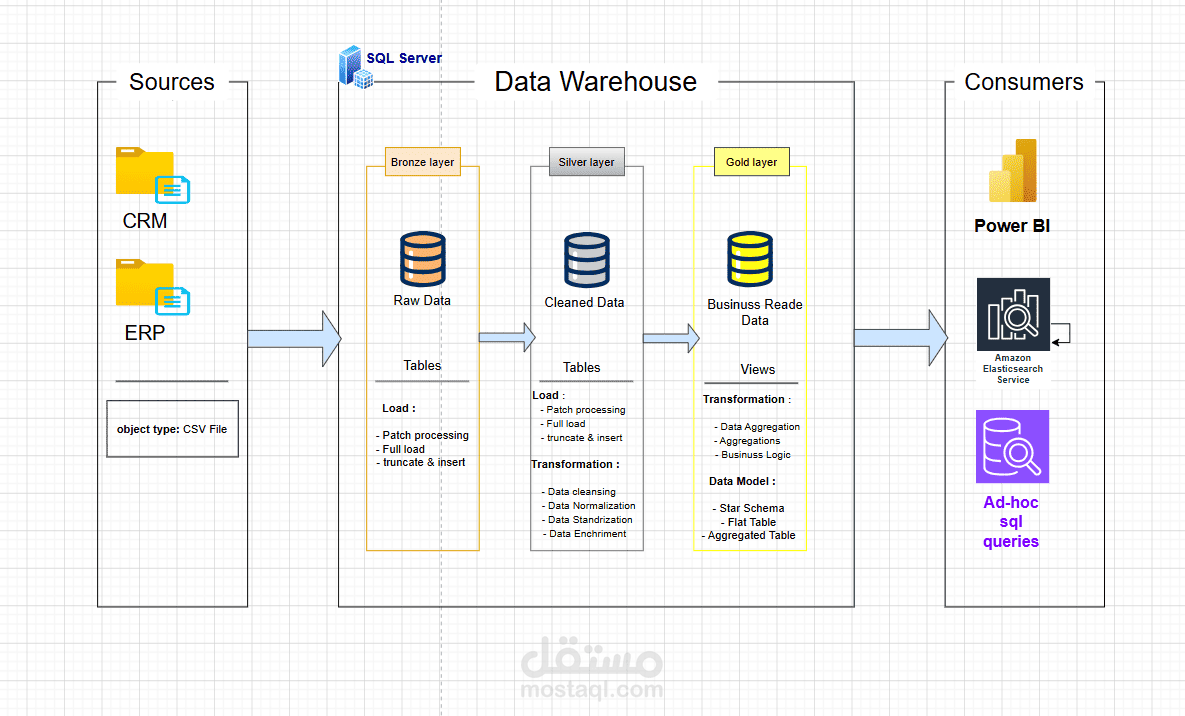The image size is (1185, 716).
Task: Click 'Full load' in Bronze layer
Action: [401, 449]
